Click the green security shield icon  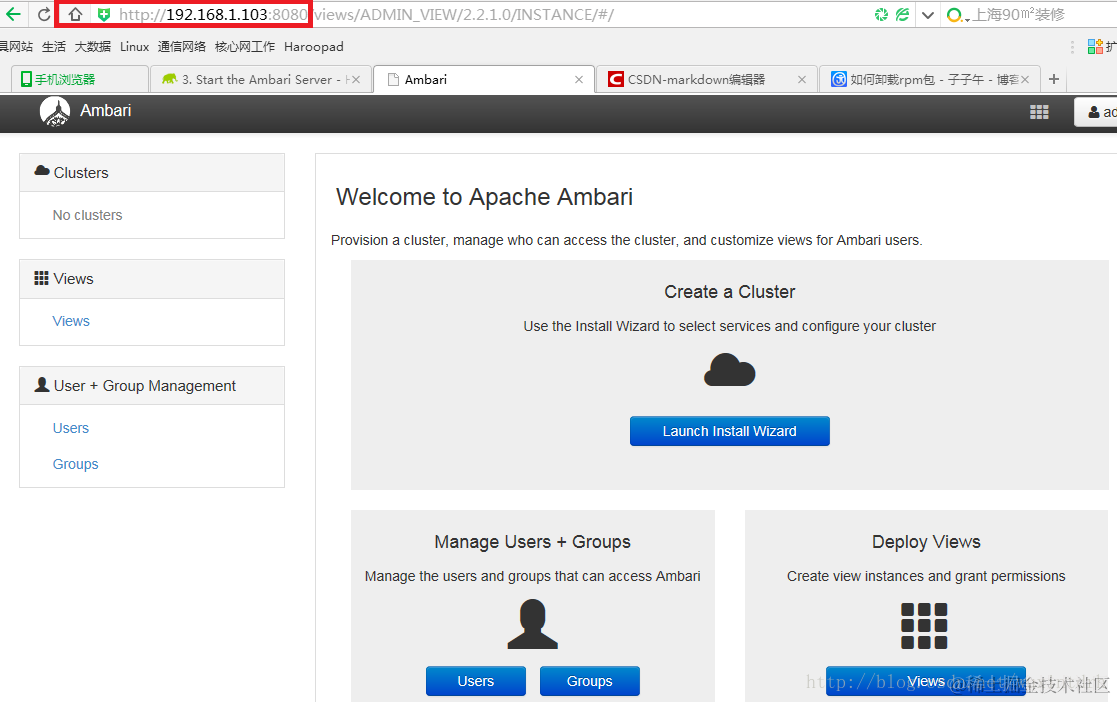coord(104,14)
